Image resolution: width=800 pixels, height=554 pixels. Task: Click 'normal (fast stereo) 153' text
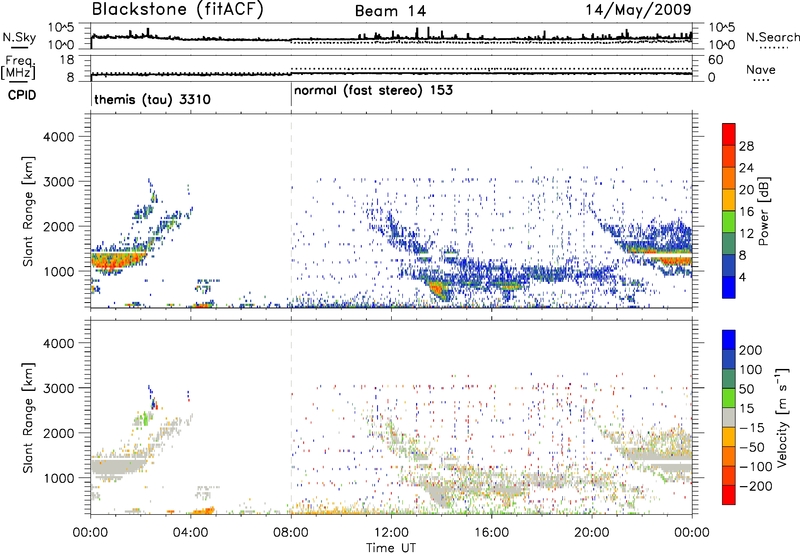(373, 91)
